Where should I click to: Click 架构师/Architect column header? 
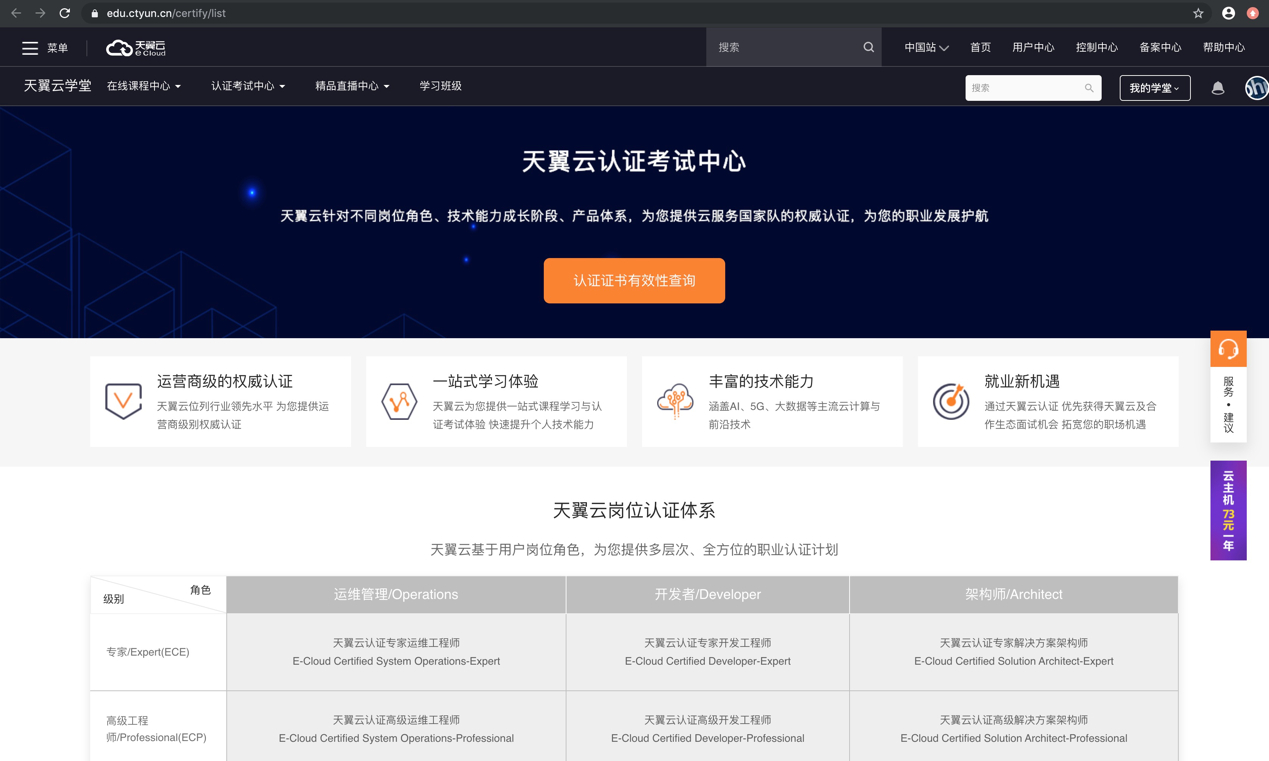click(1014, 595)
